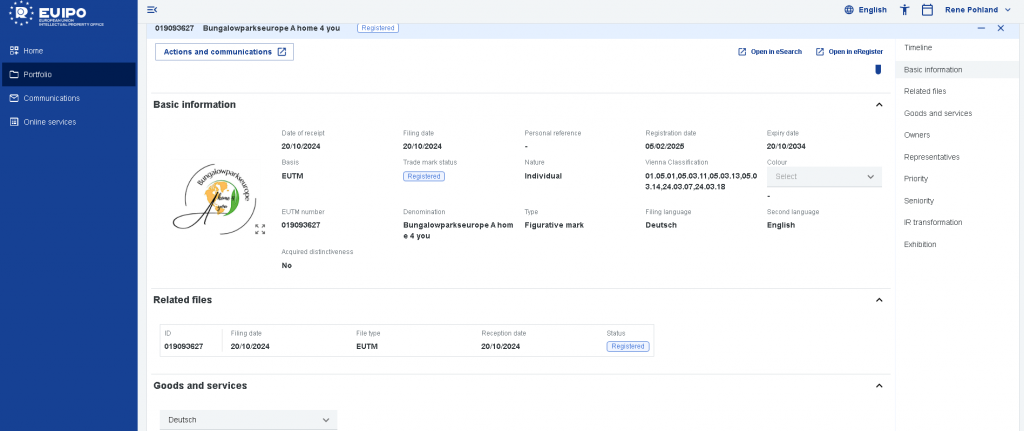Screen dimensions: 1024x431
Task: Collapse the Related files section
Action: pyautogui.click(x=879, y=300)
